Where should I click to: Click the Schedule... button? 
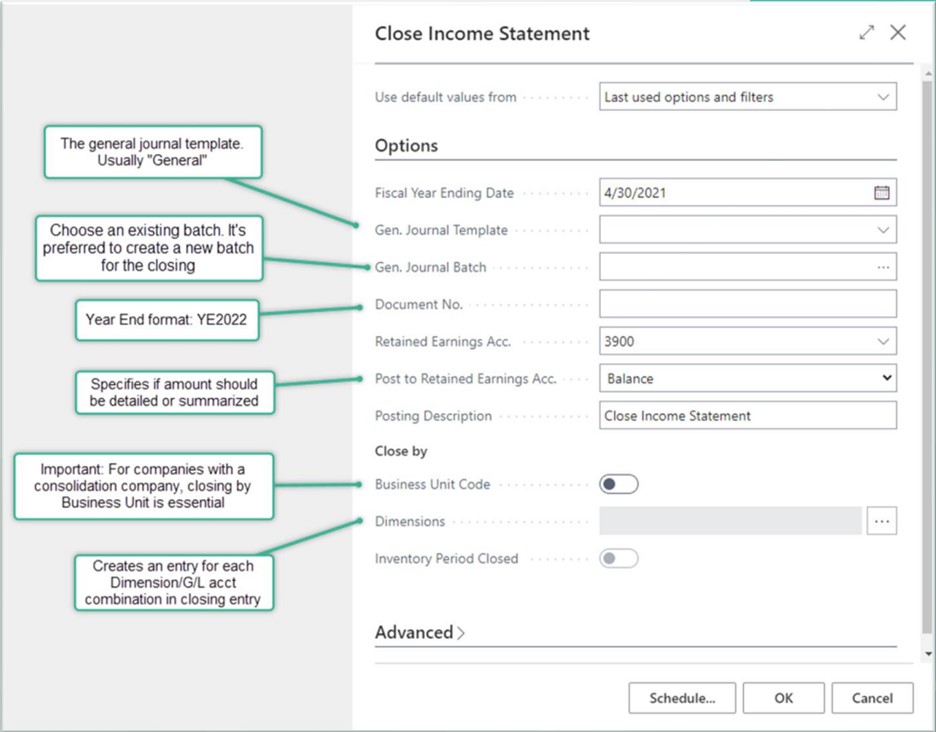point(682,698)
